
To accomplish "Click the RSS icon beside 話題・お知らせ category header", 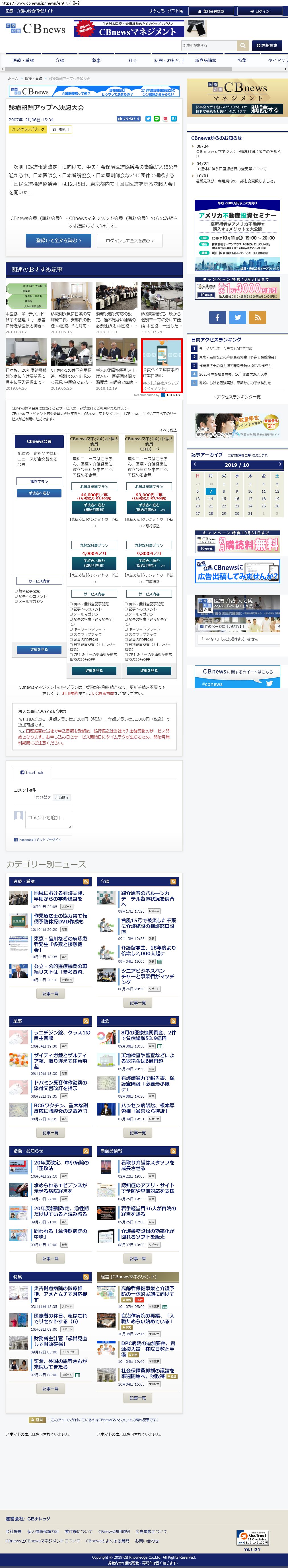I will 86,1151.
